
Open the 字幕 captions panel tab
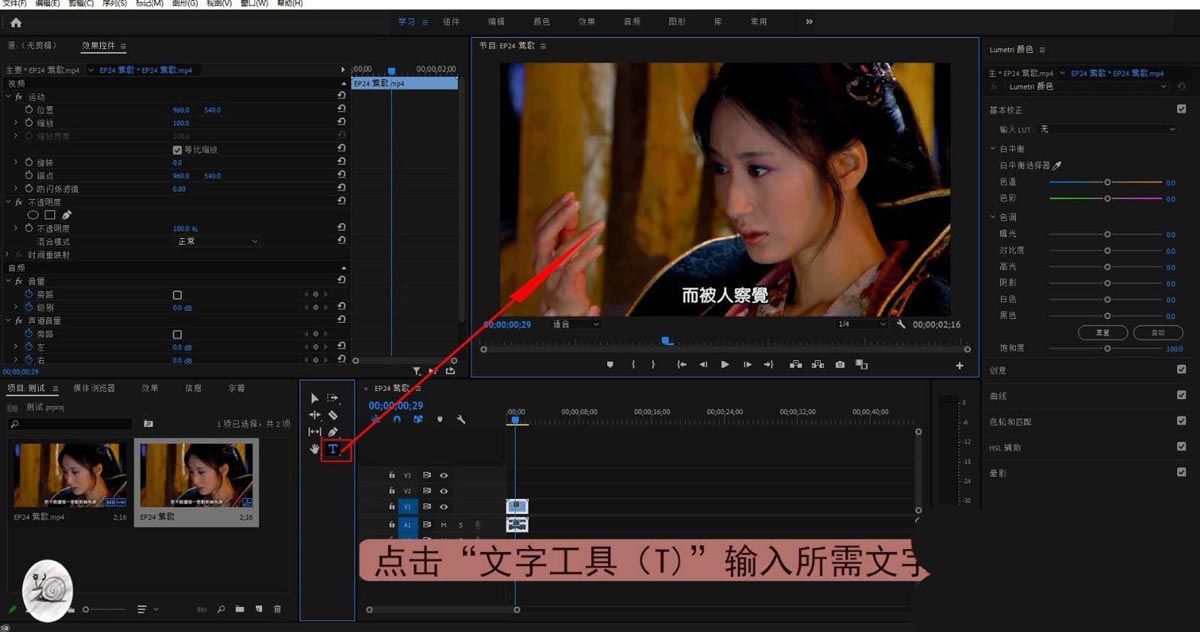pyautogui.click(x=236, y=388)
